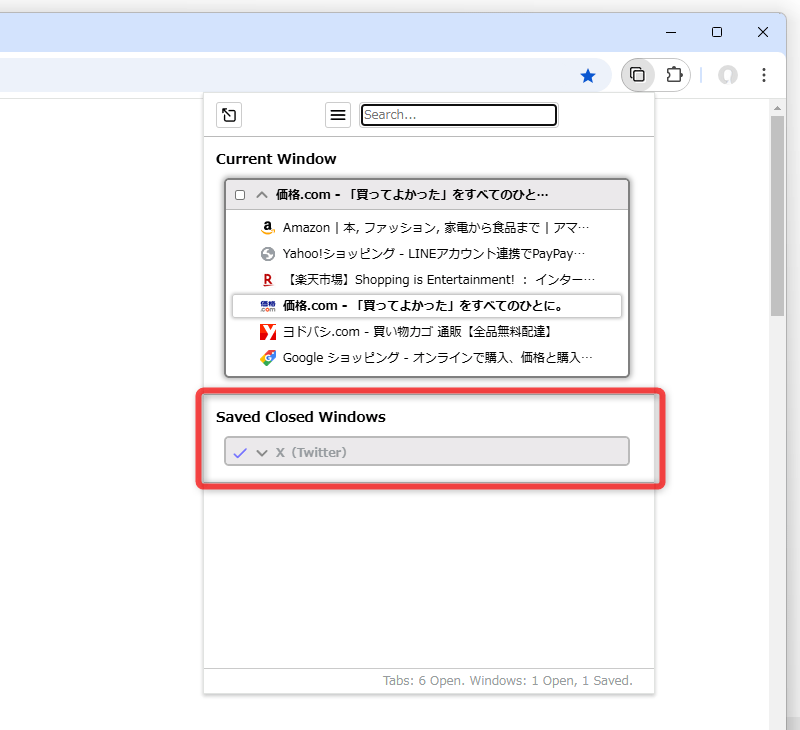Click the Search input field
800x730 pixels.
(x=459, y=115)
